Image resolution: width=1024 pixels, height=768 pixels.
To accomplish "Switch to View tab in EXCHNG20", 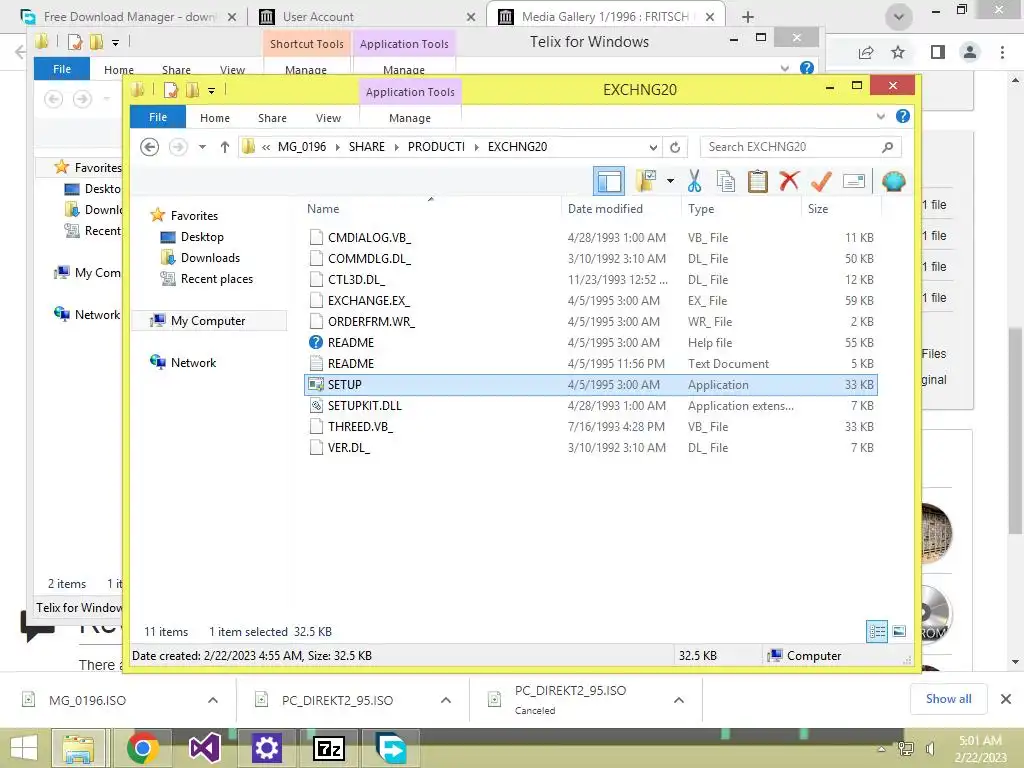I will point(328,118).
